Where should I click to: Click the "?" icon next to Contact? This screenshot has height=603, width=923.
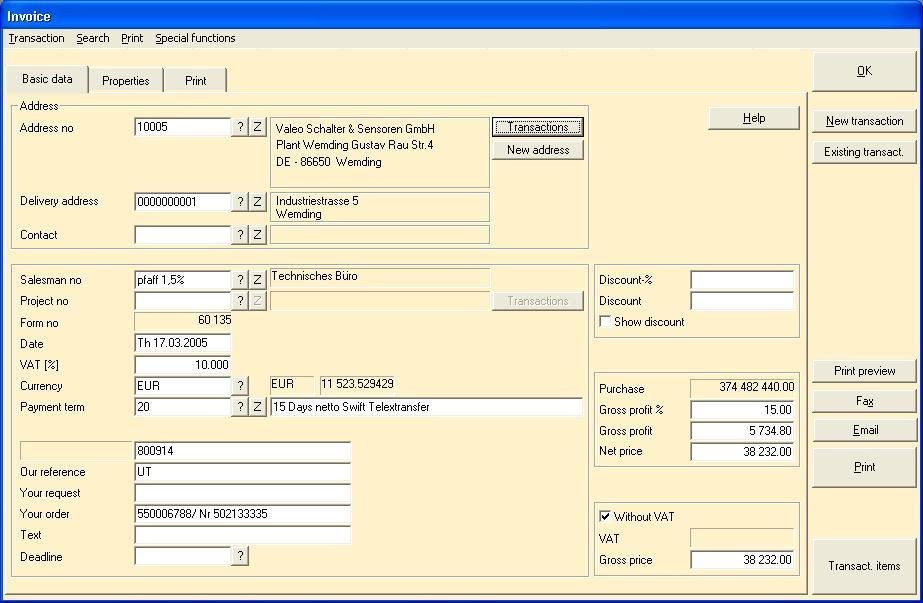pos(241,234)
